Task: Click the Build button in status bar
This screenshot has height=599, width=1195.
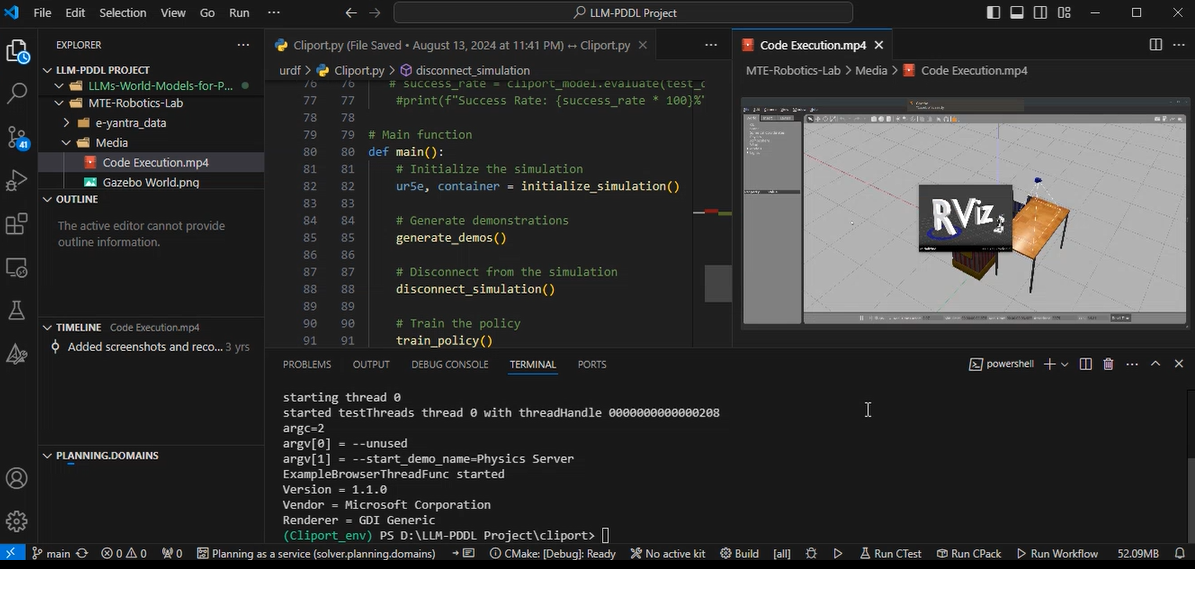Action: coord(739,554)
